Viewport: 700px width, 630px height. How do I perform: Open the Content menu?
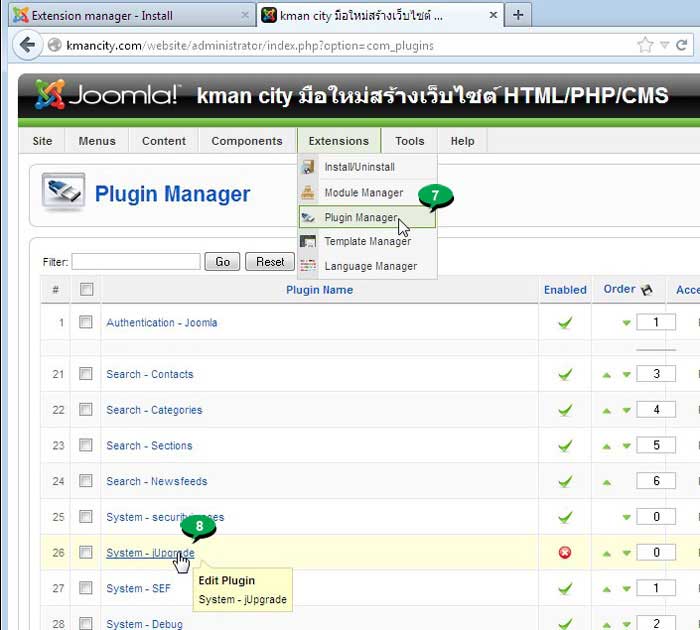point(164,141)
